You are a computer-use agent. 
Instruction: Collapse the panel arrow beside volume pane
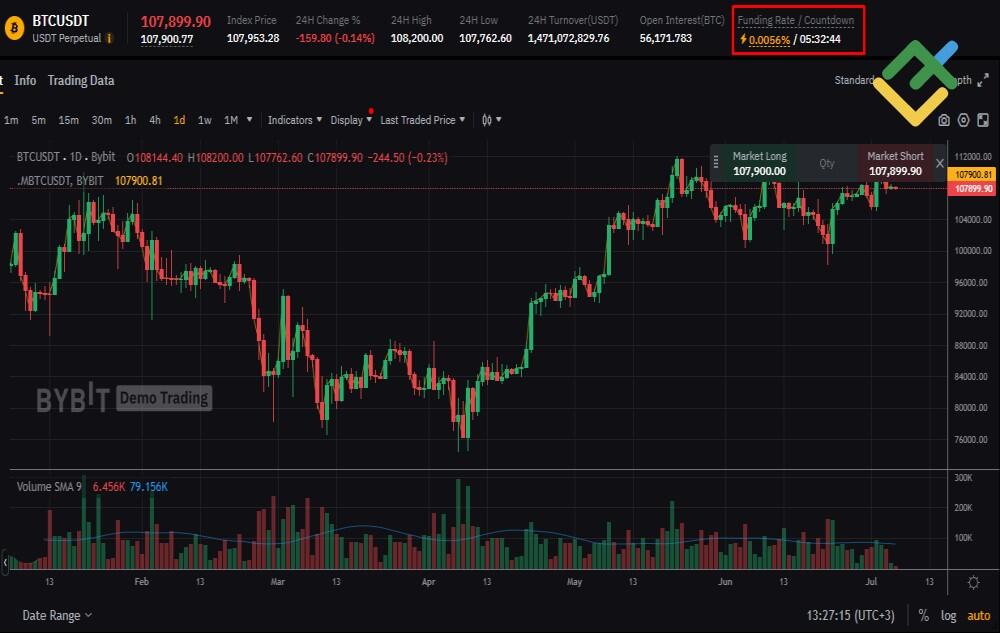[x=5, y=562]
